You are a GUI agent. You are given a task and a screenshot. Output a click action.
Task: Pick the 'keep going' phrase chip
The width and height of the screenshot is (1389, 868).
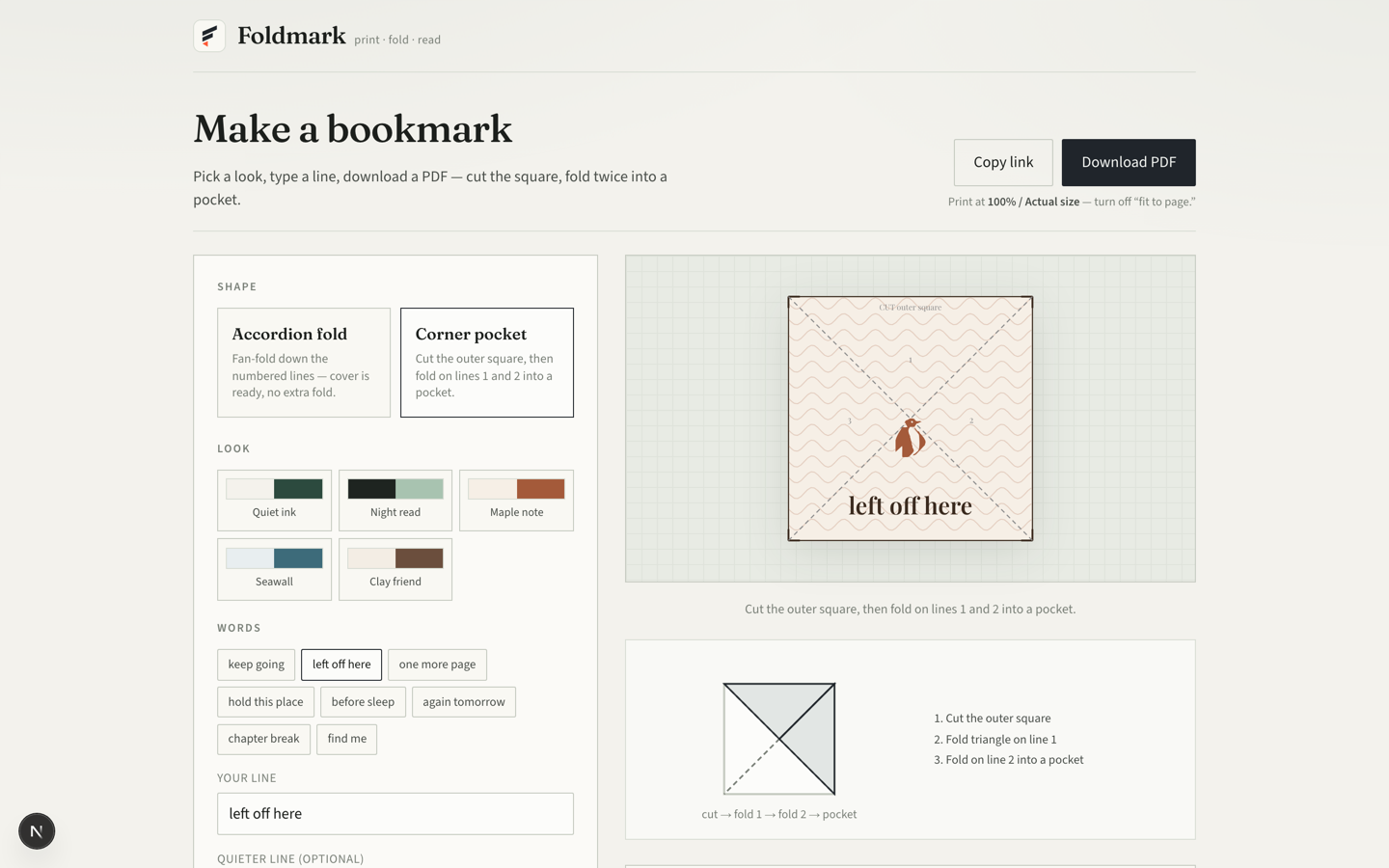tap(257, 665)
